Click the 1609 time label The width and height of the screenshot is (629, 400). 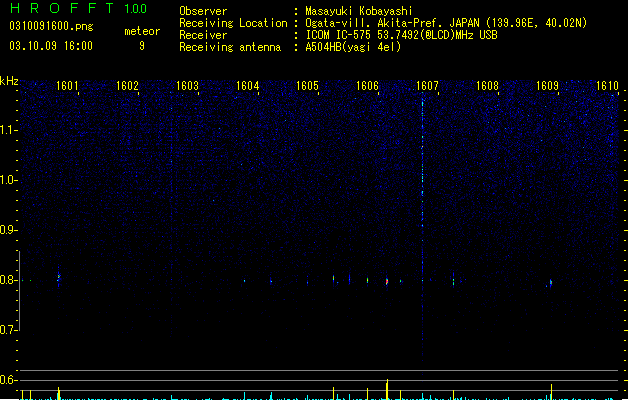tap(548, 86)
